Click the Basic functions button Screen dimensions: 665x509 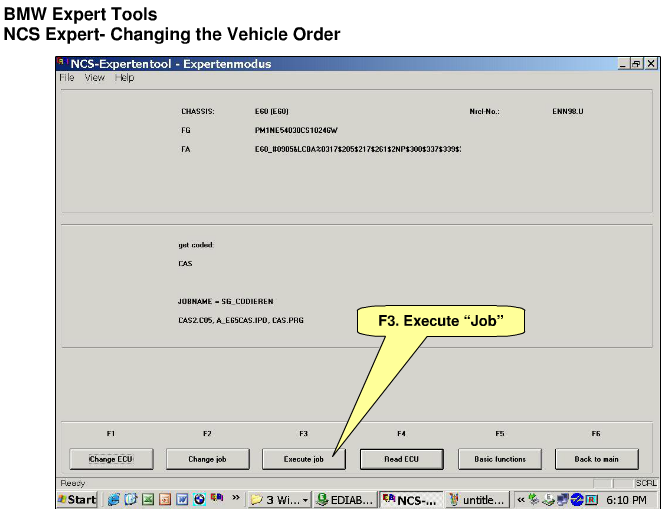click(500, 459)
